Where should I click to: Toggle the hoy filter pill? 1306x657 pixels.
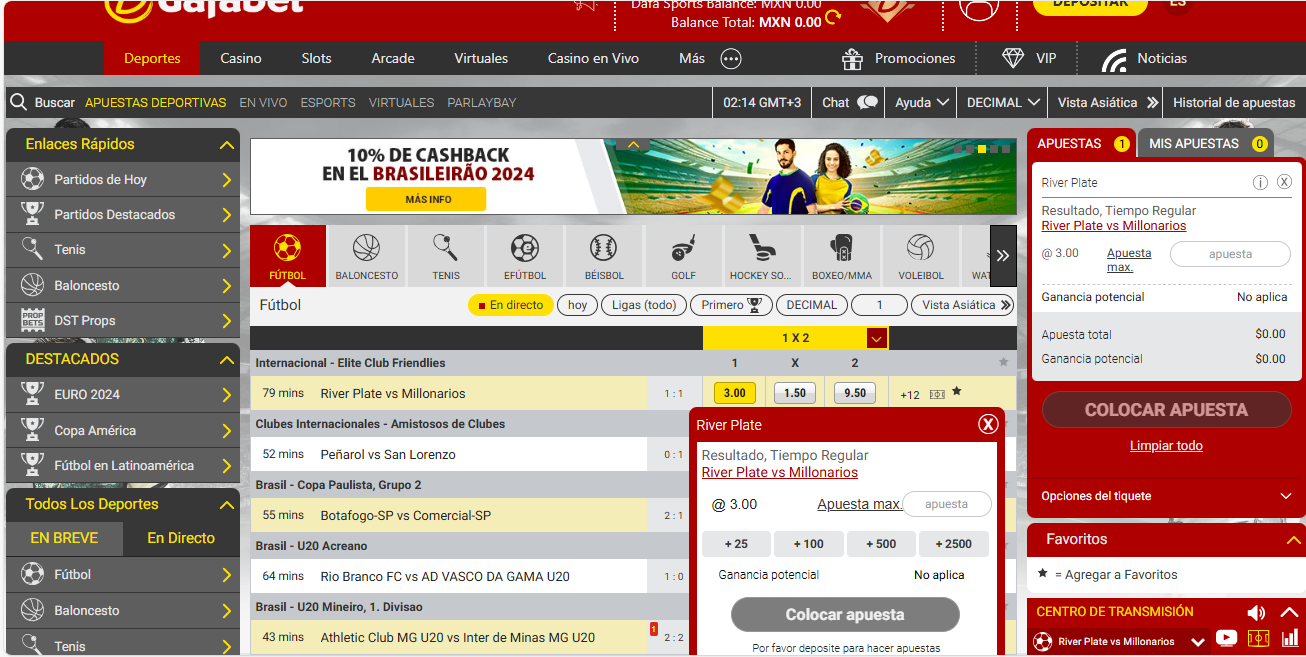[x=577, y=305]
